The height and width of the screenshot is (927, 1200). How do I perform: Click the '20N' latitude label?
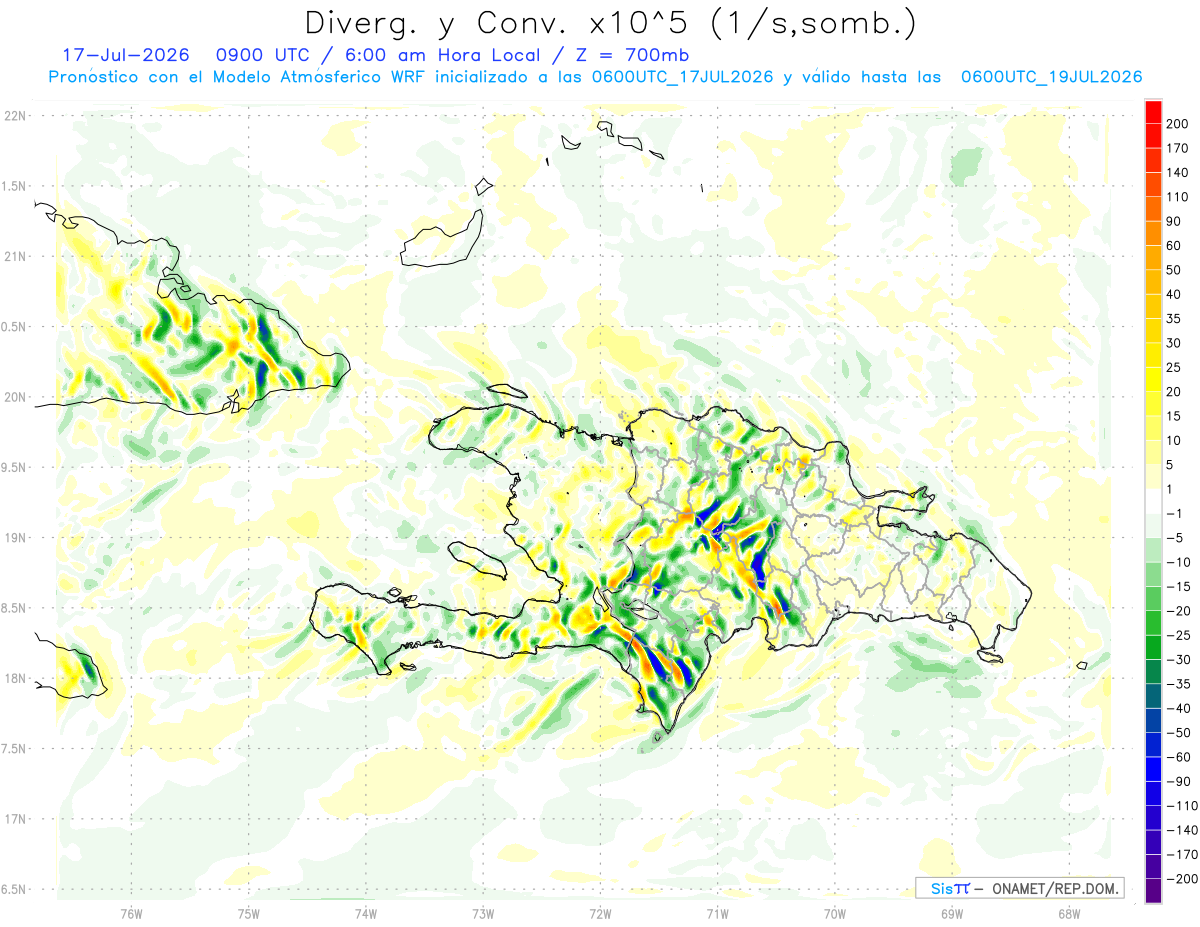[x=15, y=397]
